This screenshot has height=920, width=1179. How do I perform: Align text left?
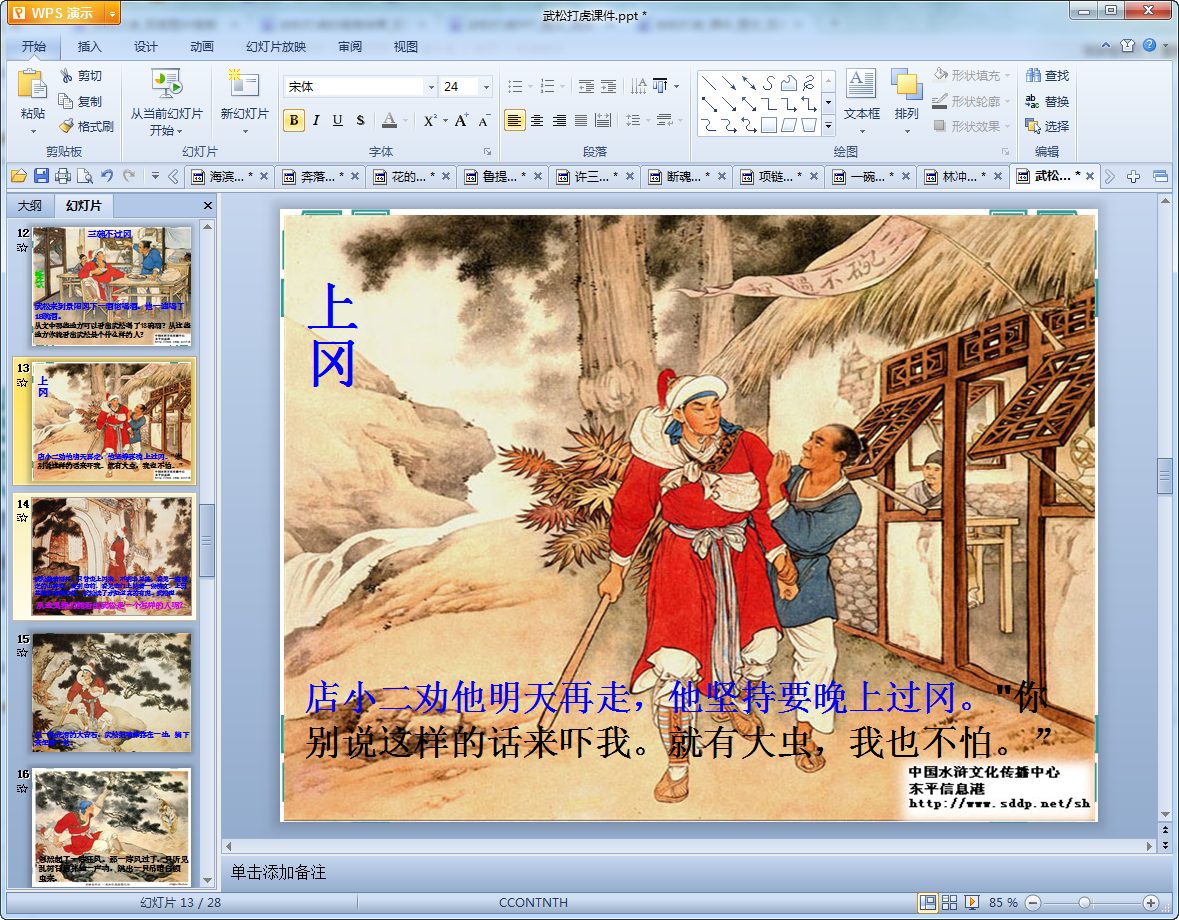point(514,120)
